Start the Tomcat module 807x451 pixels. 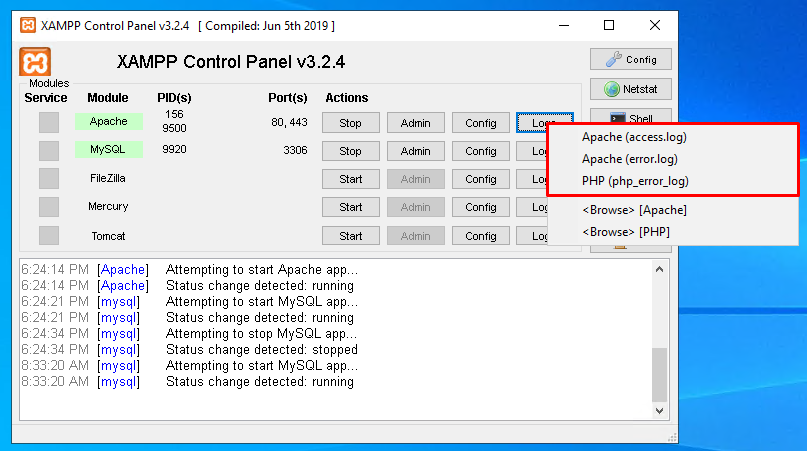[x=350, y=236]
